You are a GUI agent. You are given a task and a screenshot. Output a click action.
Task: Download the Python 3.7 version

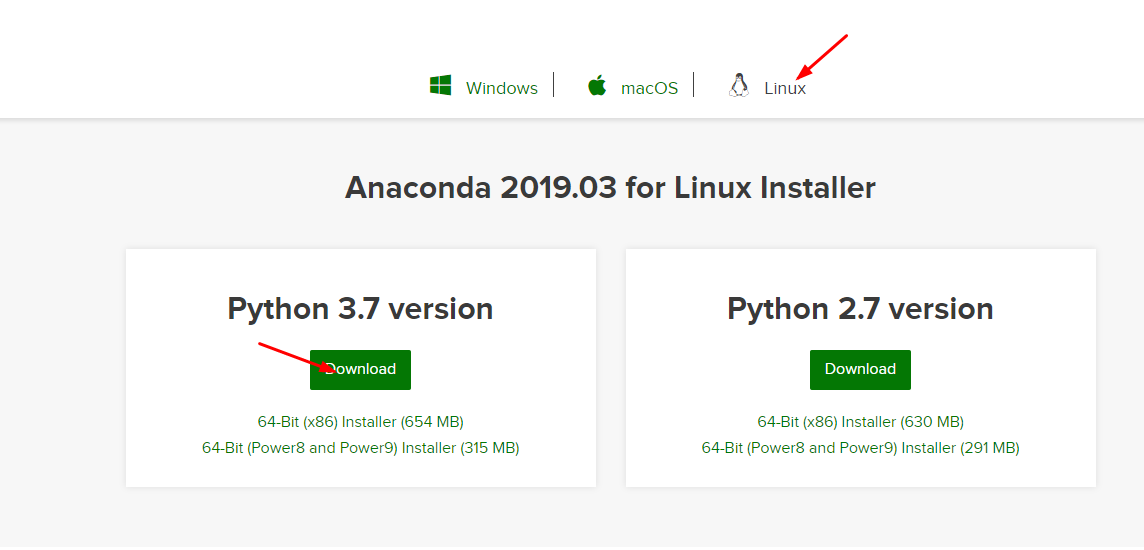click(360, 370)
